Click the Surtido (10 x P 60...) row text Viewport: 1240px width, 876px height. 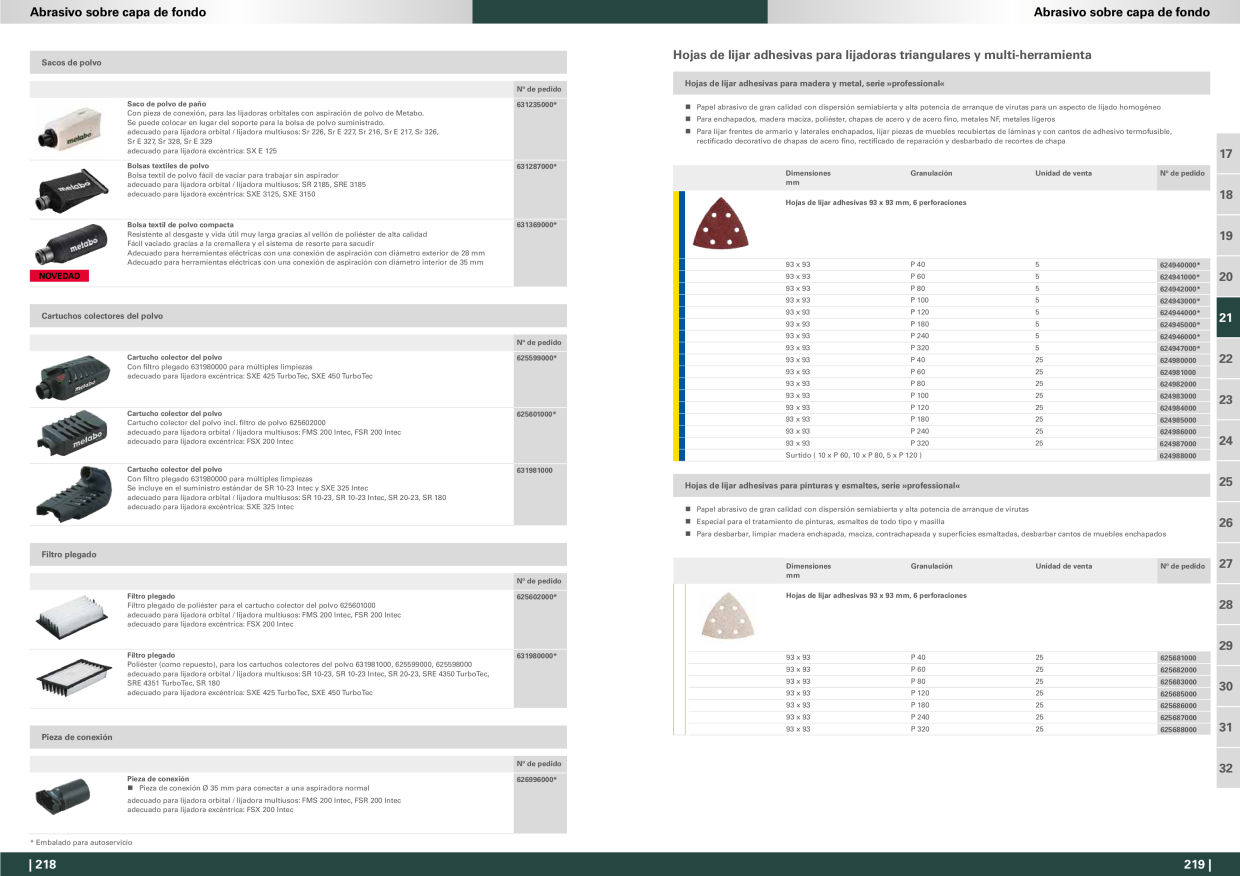click(x=853, y=456)
